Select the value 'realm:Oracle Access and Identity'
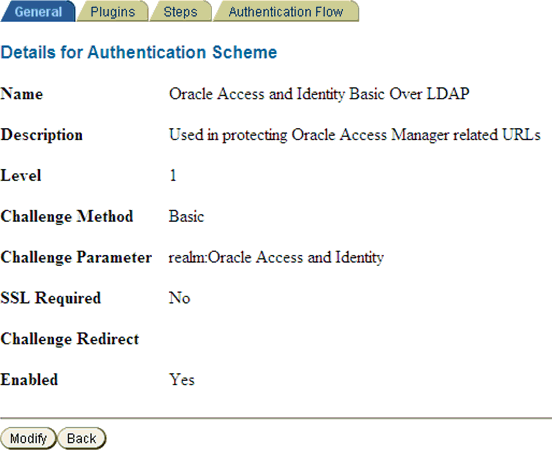Image resolution: width=552 pixels, height=450 pixels. tap(276, 257)
